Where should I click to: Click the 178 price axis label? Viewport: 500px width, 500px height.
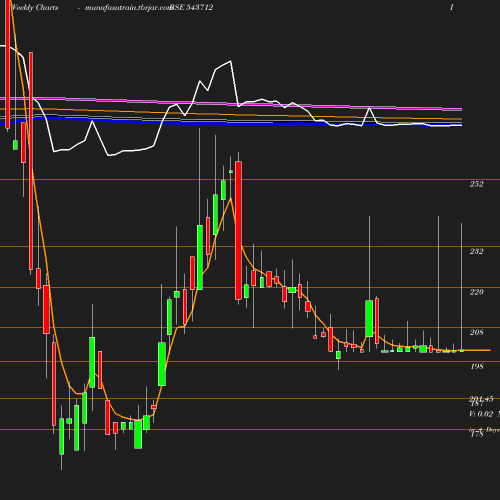pos(477,434)
